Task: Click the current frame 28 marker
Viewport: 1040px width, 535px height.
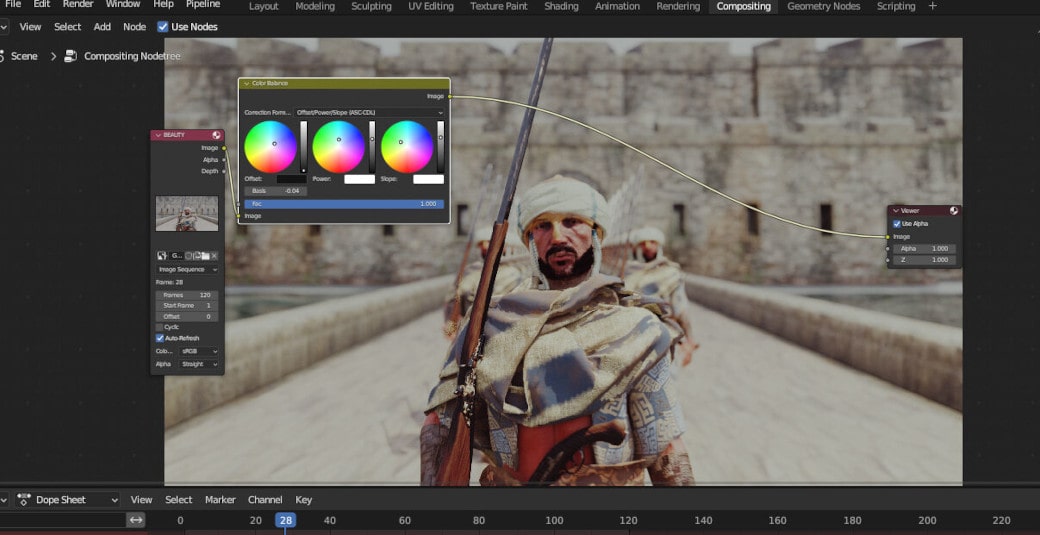Action: tap(286, 520)
